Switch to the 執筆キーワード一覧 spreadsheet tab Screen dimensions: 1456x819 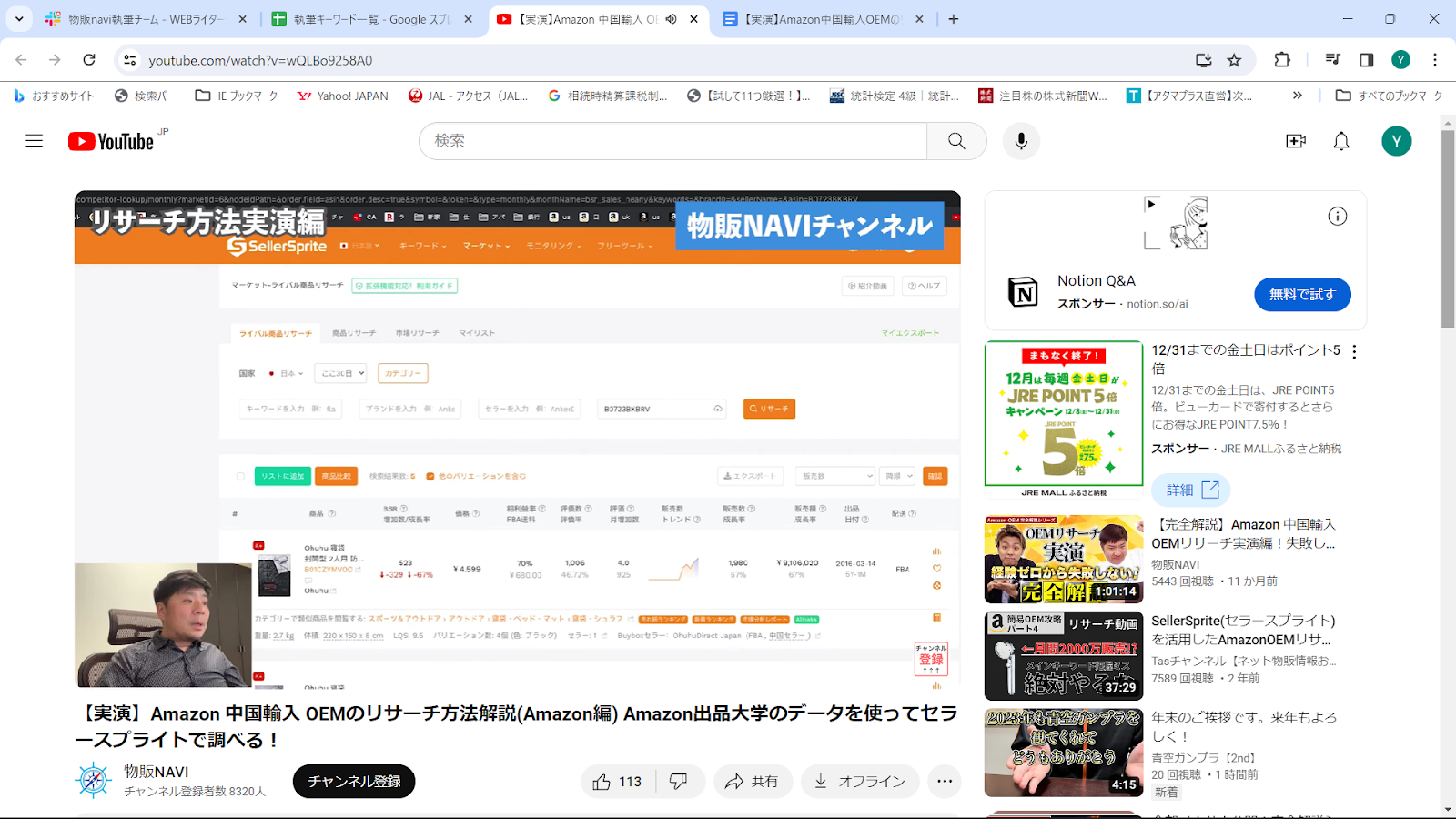coord(371,19)
